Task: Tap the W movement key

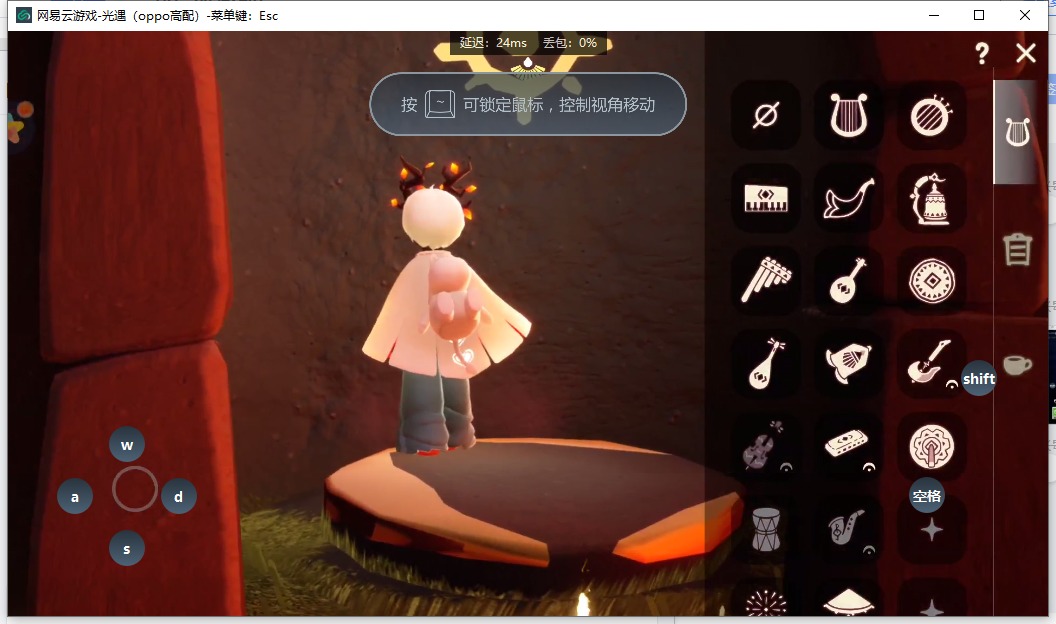Action: (x=127, y=444)
